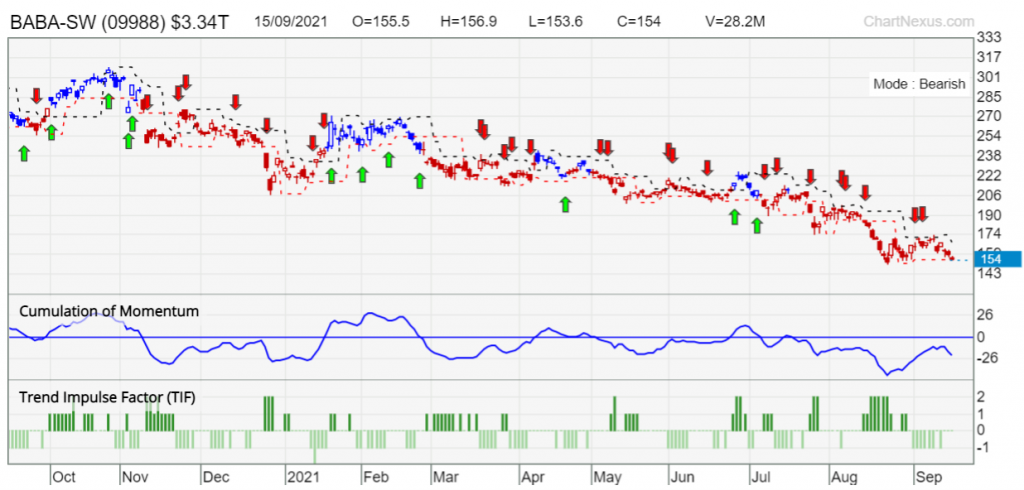The width and height of the screenshot is (1024, 490).
Task: Click the Cumulation of Momentum panel title
Action: pos(108,311)
